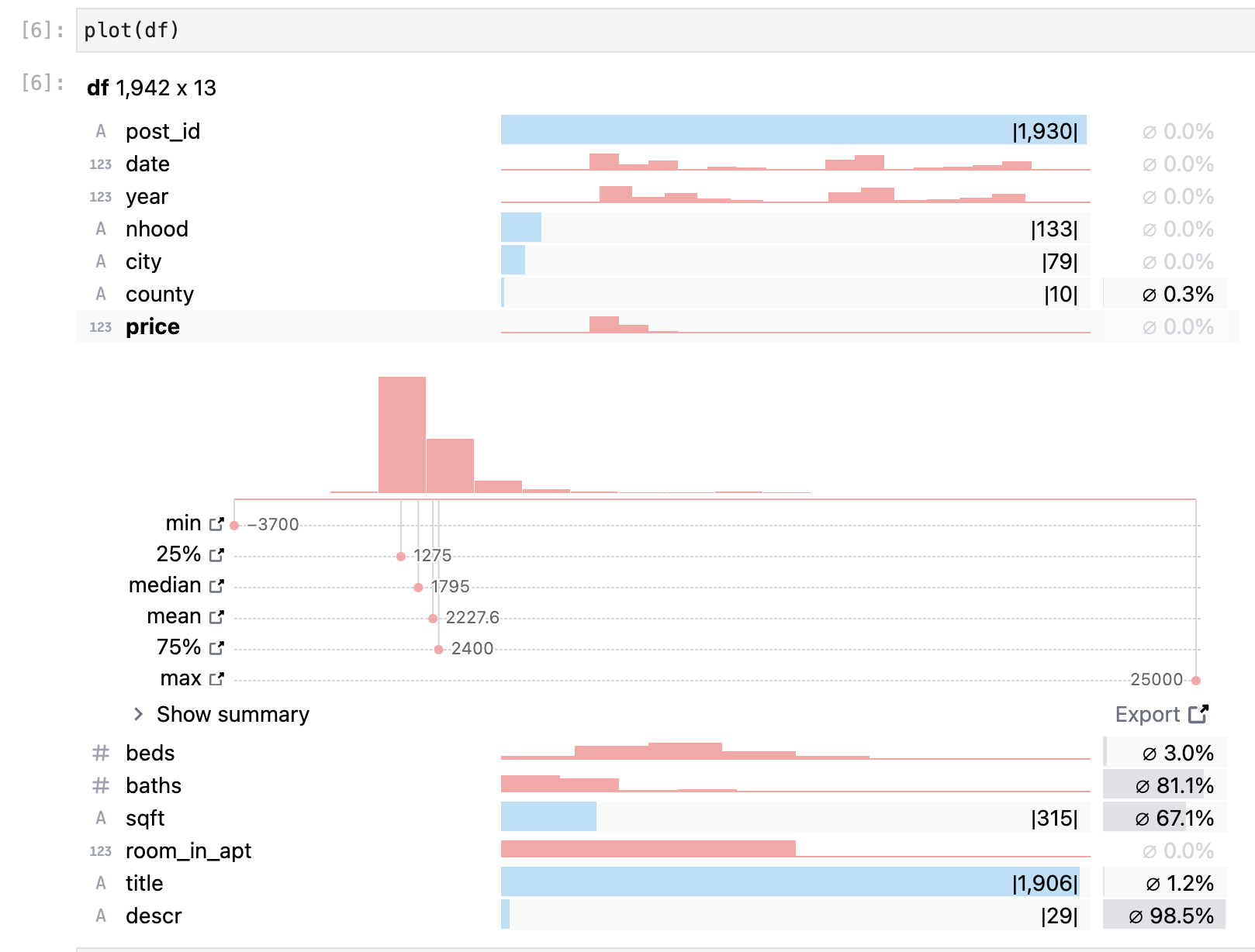Image resolution: width=1255 pixels, height=952 pixels.
Task: Collapse the price column distribution
Action: [152, 326]
